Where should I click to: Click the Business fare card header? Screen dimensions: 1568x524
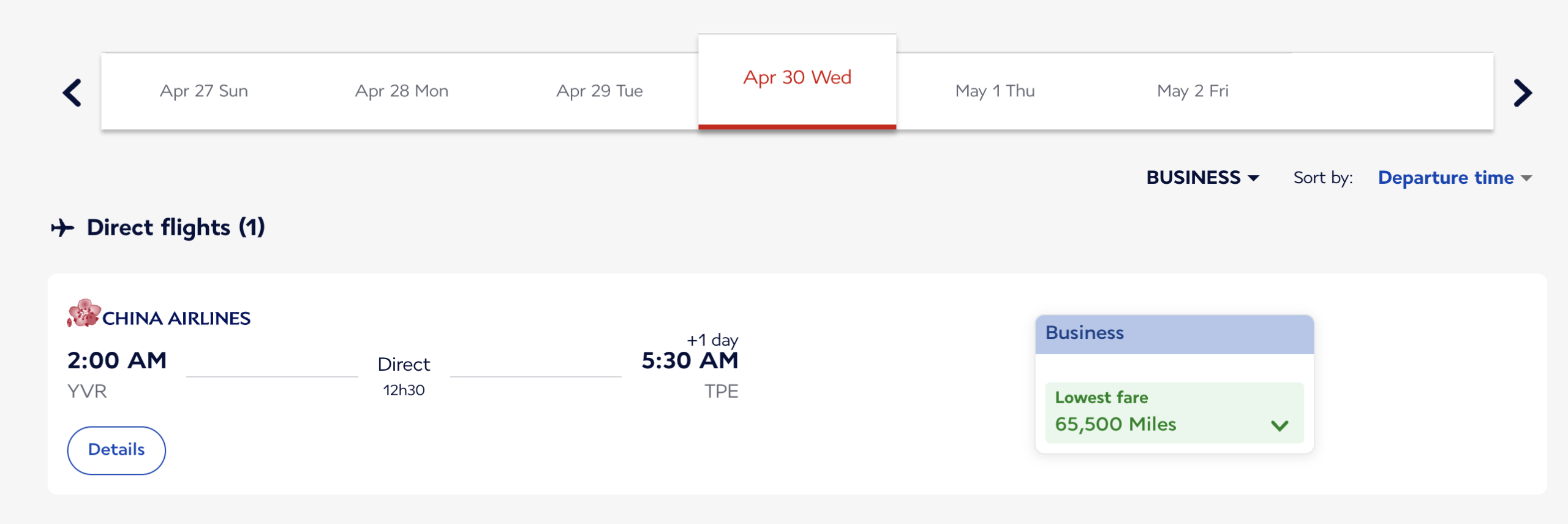(1174, 332)
